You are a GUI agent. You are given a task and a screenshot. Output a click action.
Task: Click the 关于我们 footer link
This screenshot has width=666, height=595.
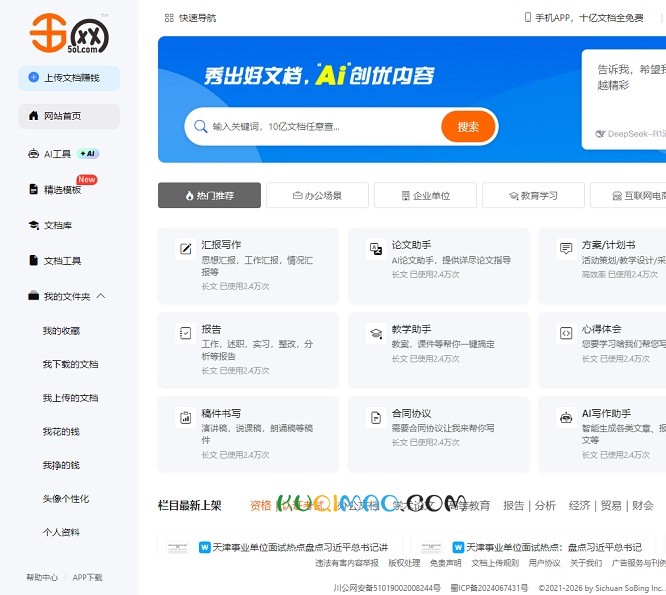(586, 563)
